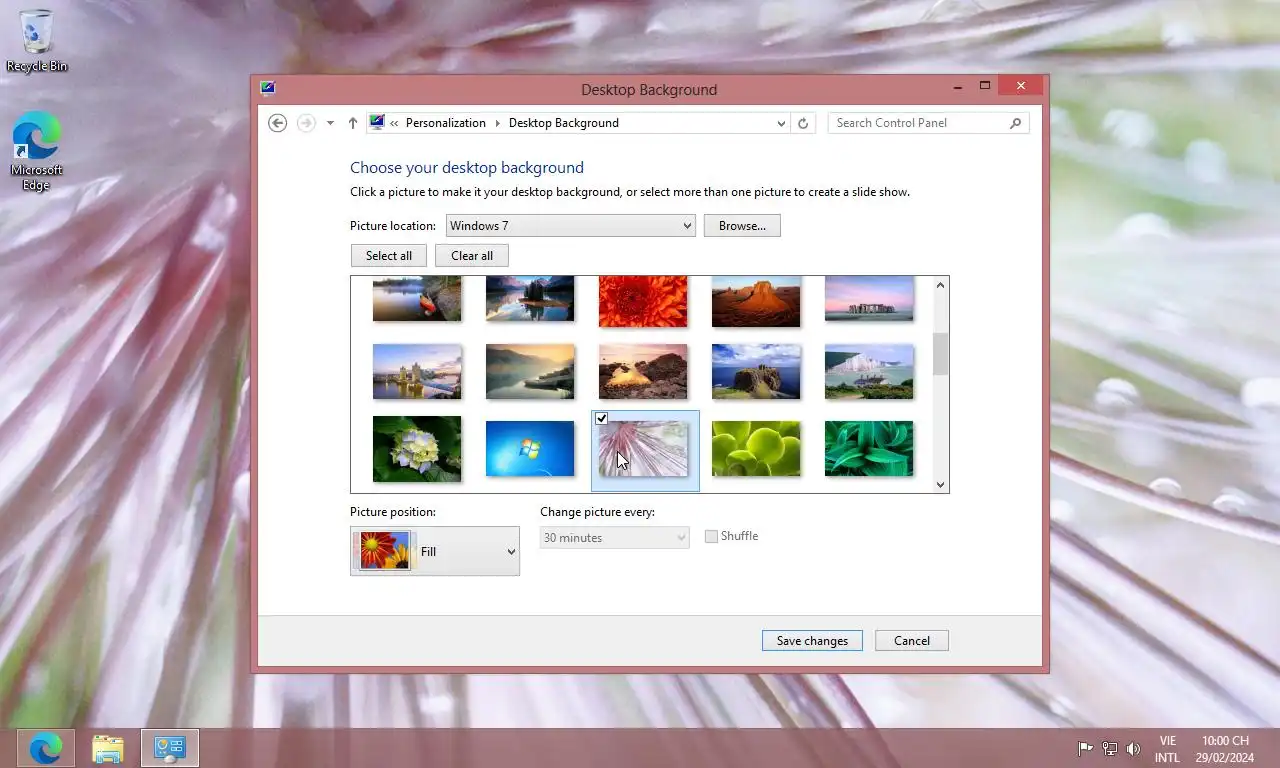The width and height of the screenshot is (1280, 768).
Task: Expand the arrow after Personalization breadcrumb
Action: [x=497, y=123]
